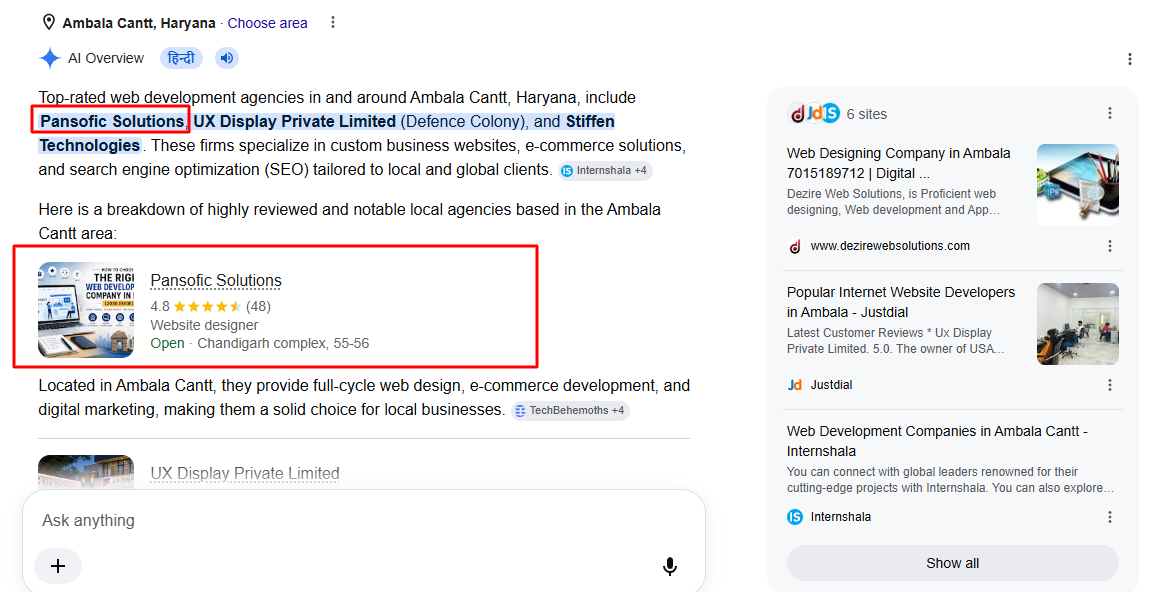
Task: Click the Pansofic Solutions listing thumbnail
Action: [x=86, y=310]
